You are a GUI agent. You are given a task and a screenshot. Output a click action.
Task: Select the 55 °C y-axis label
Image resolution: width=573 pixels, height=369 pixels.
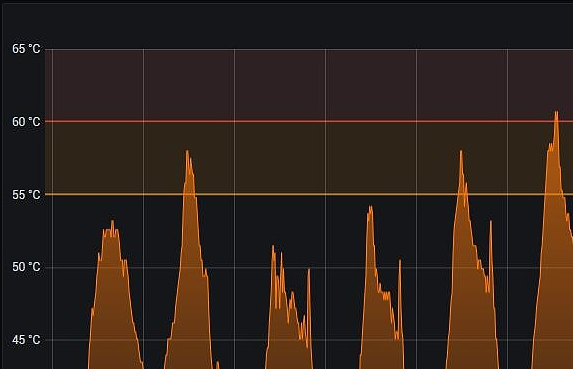click(26, 195)
